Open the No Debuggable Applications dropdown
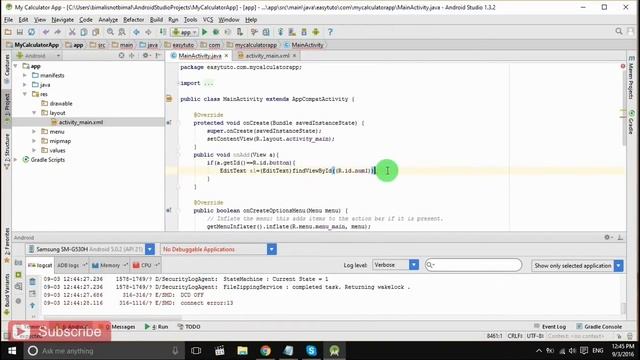Image resolution: width=640 pixels, height=360 pixels. point(218,249)
